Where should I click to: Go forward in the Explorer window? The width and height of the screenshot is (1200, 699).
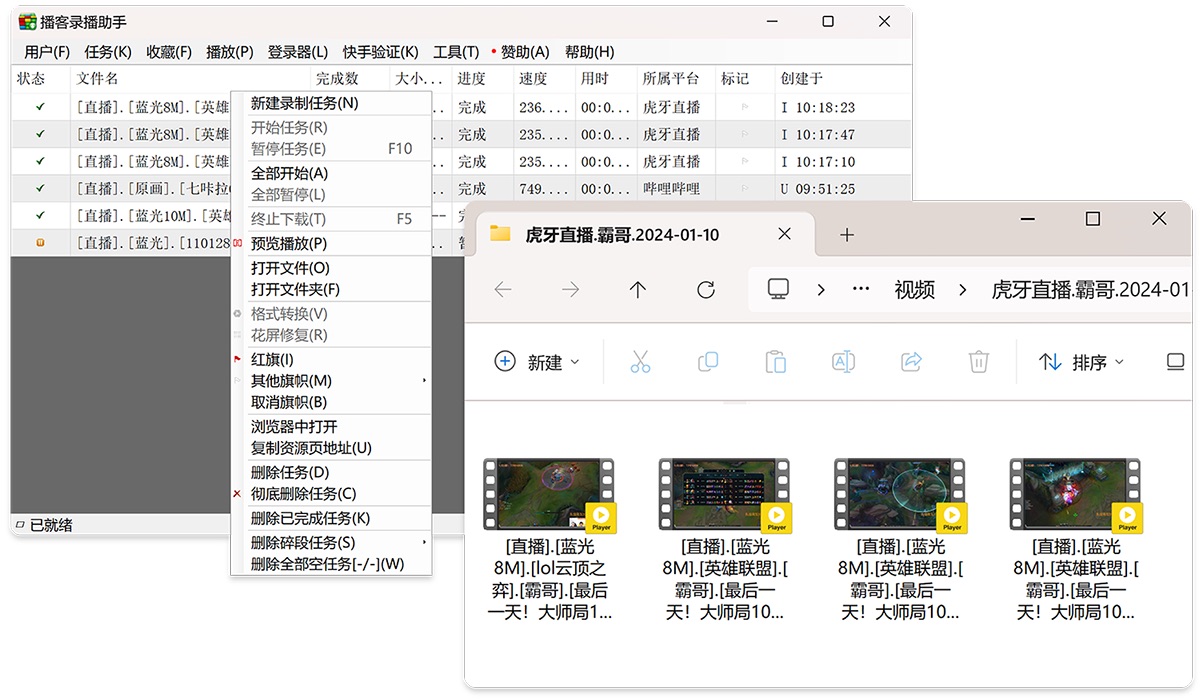pos(570,289)
